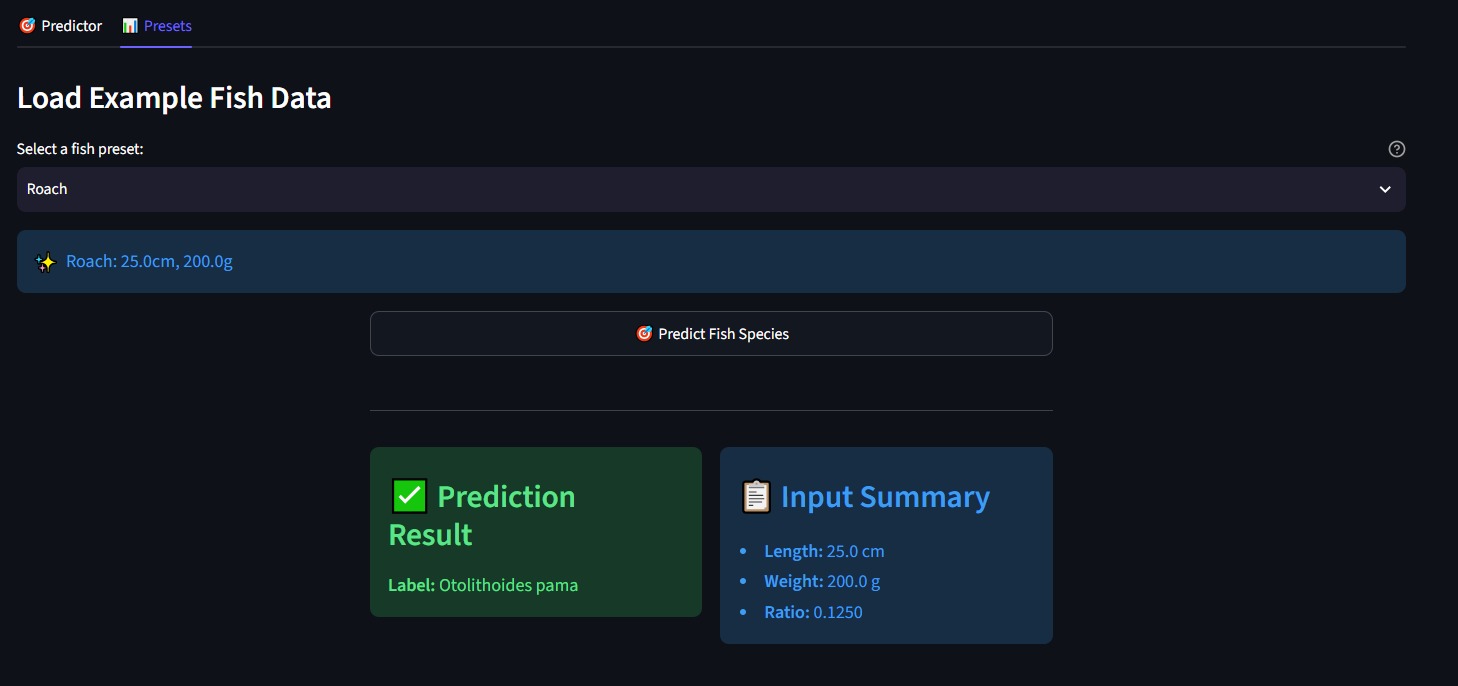This screenshot has height=686, width=1458.
Task: Click the clipboard icon beside Input Summary
Action: [x=756, y=497]
